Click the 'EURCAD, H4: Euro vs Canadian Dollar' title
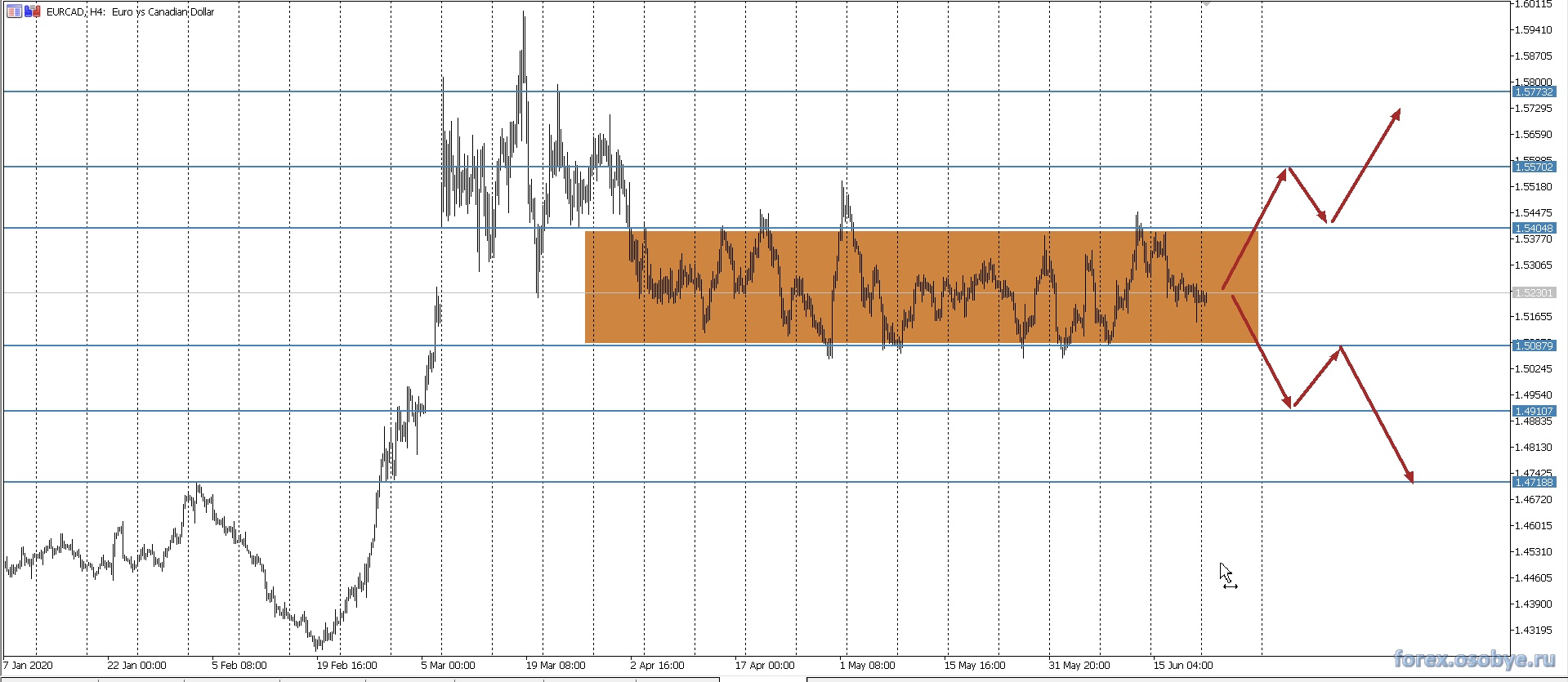The width and height of the screenshot is (1568, 682). point(131,12)
